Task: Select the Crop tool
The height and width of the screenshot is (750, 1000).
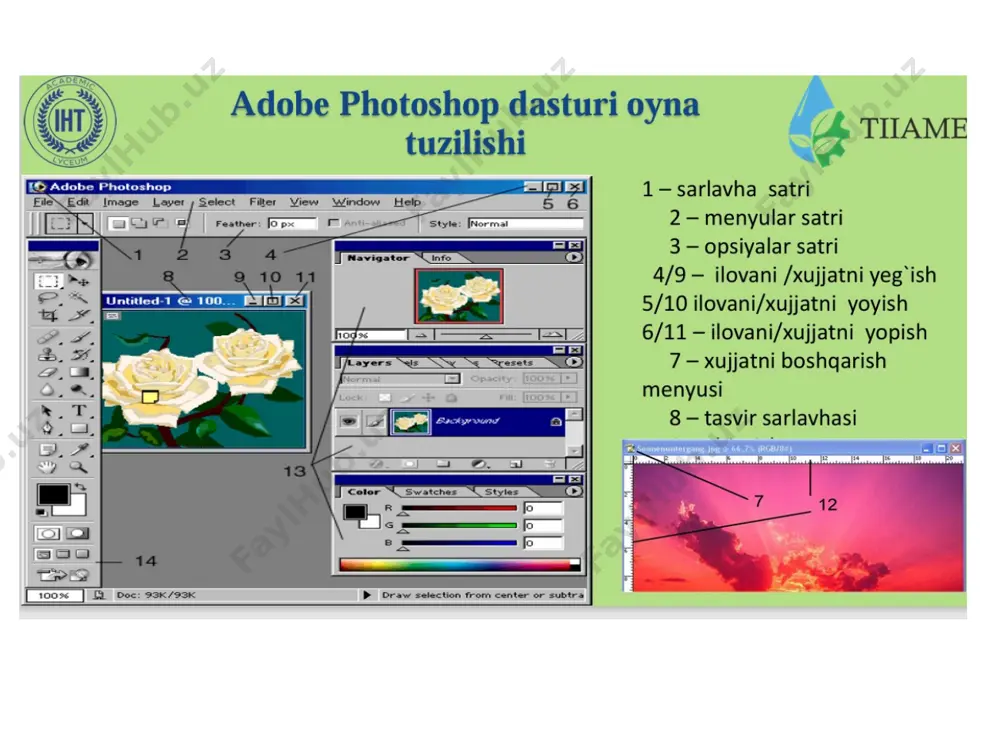Action: coord(48,315)
